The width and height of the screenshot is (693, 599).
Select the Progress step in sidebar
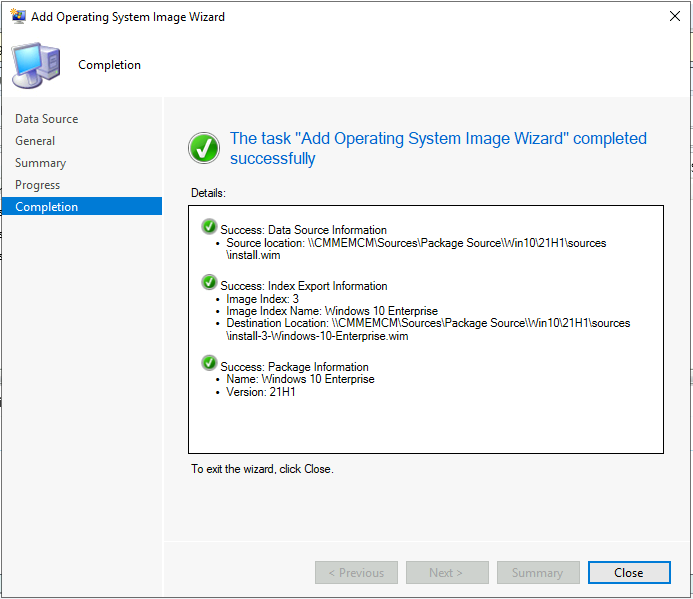[x=38, y=185]
